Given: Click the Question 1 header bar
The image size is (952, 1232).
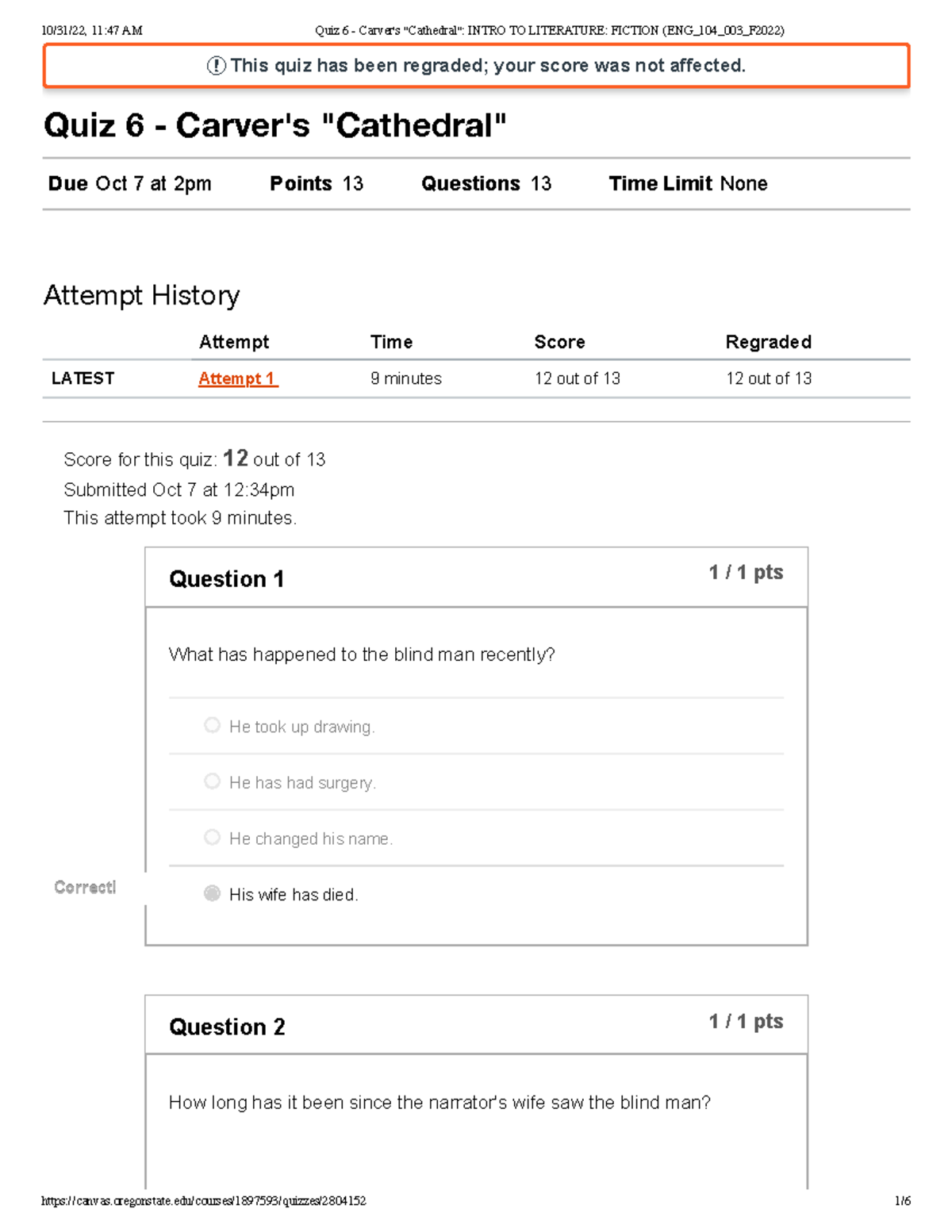Looking at the screenshot, I should 228,579.
